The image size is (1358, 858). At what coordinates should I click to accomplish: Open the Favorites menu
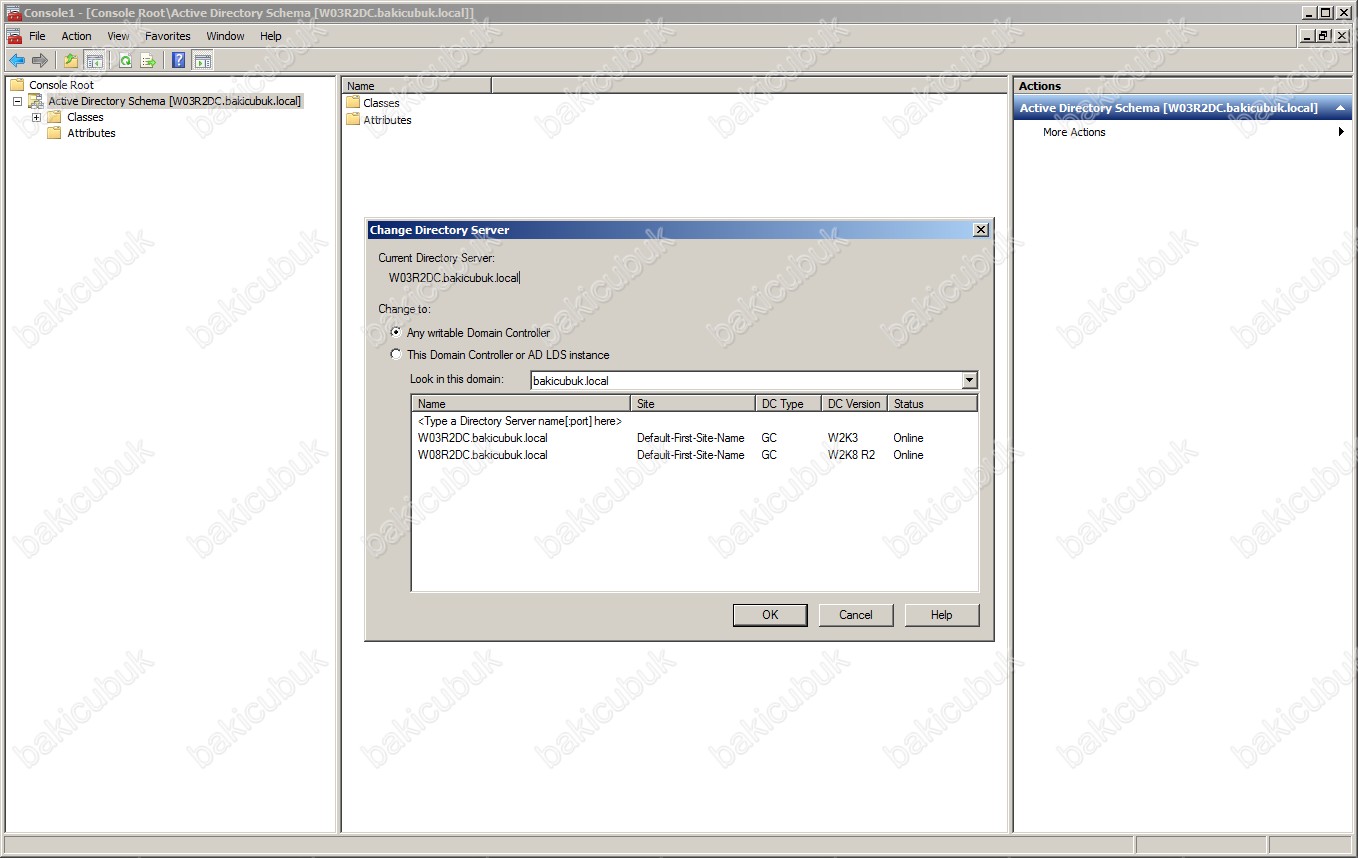[x=167, y=36]
